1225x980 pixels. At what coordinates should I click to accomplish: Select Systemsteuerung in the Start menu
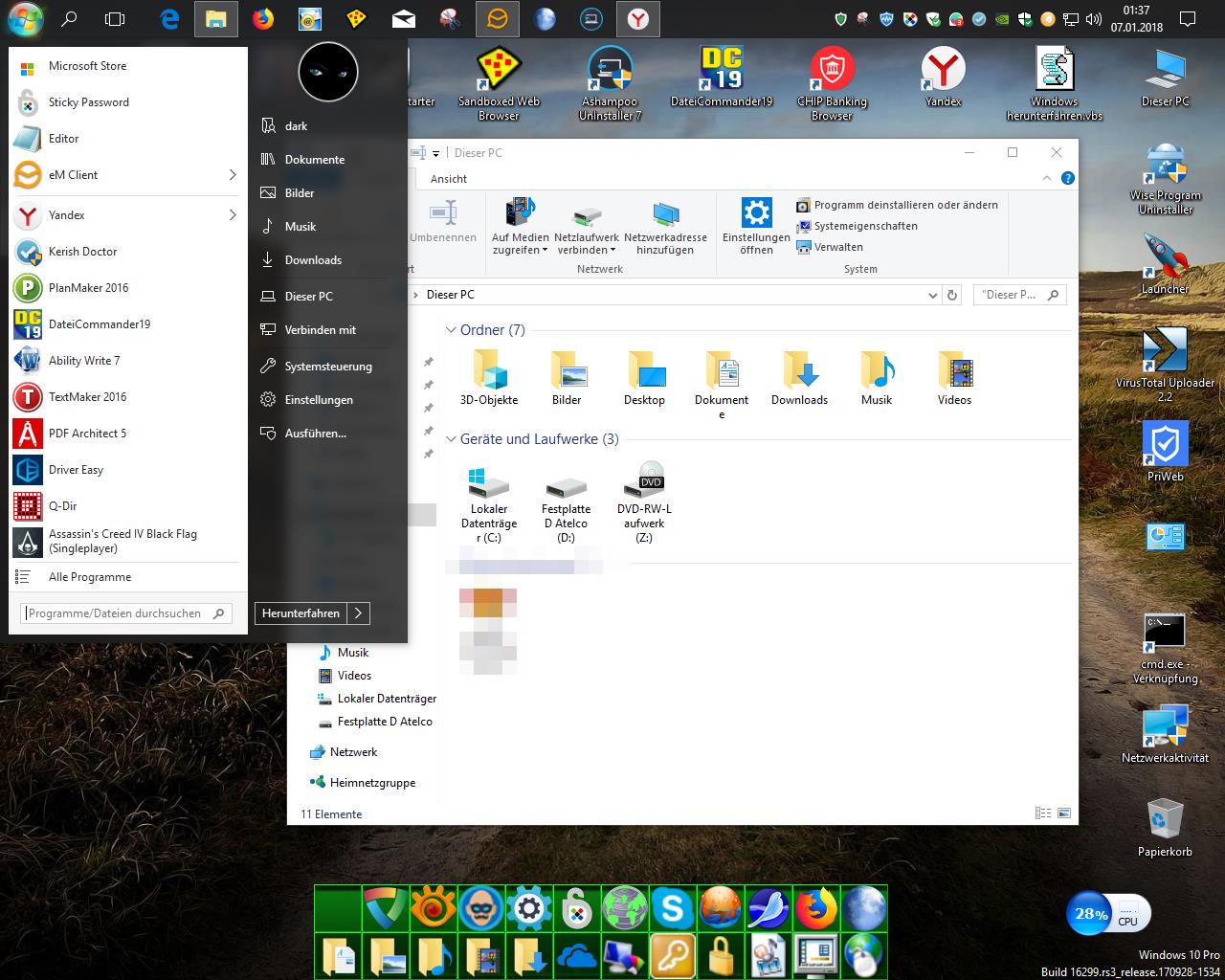328,367
